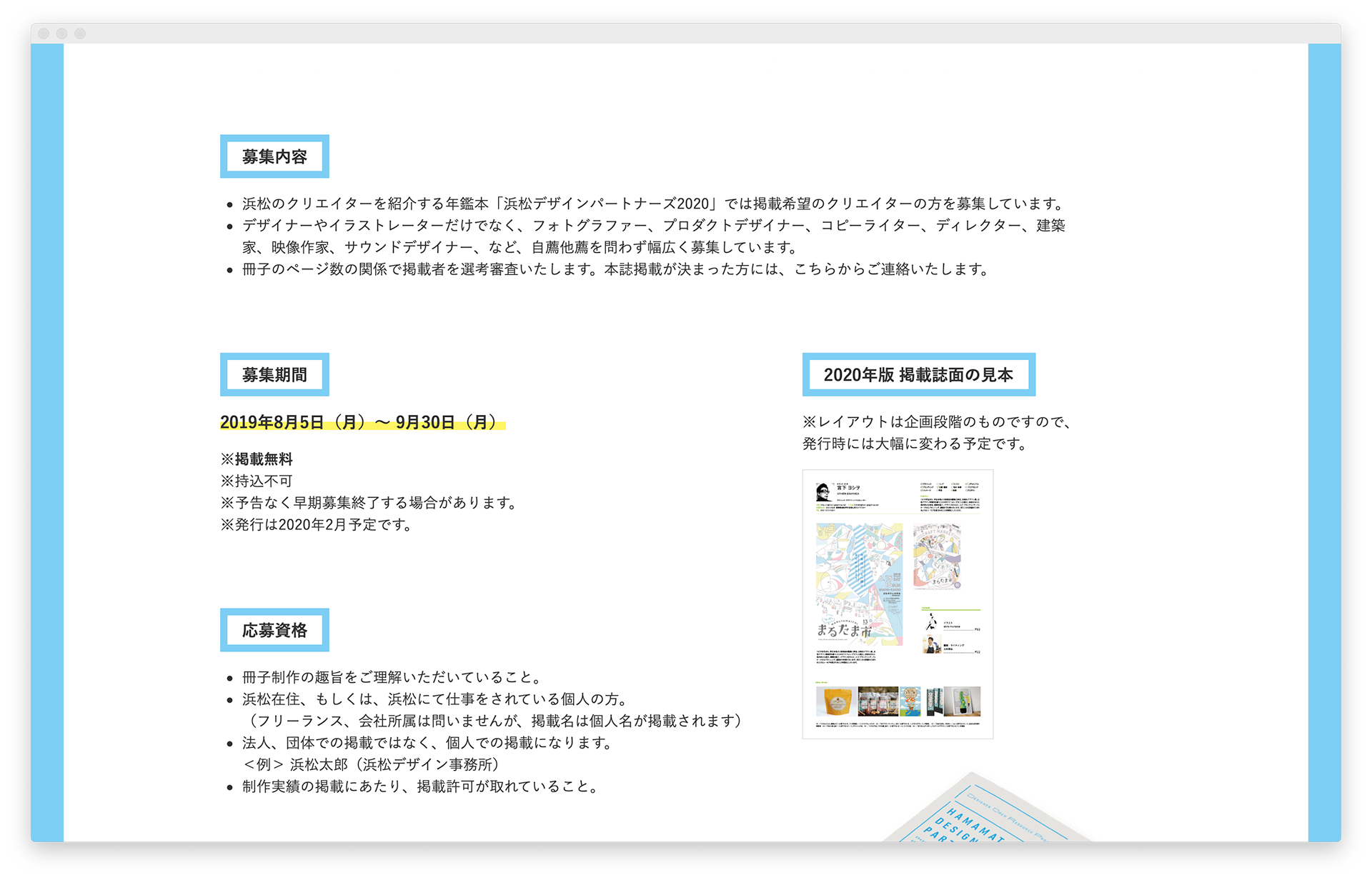Click the first gray window control dot

[x=44, y=34]
